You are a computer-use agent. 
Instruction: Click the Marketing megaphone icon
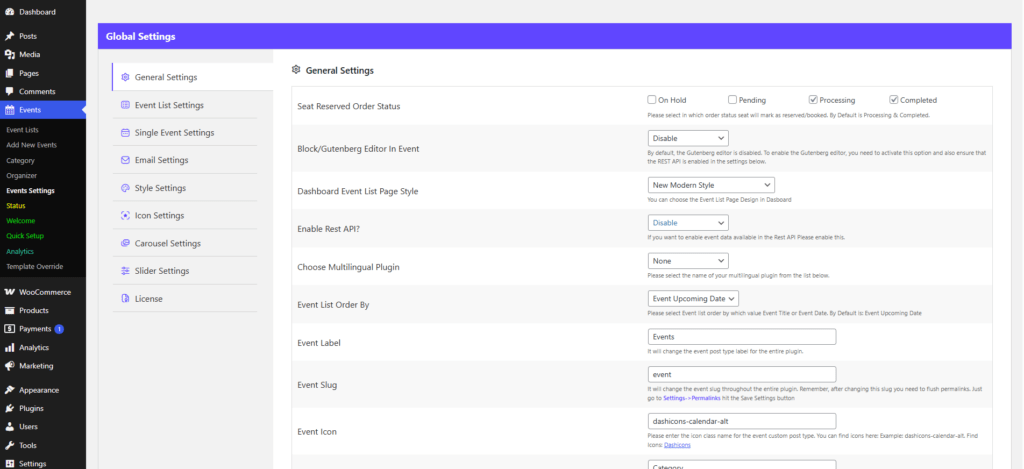(9, 366)
